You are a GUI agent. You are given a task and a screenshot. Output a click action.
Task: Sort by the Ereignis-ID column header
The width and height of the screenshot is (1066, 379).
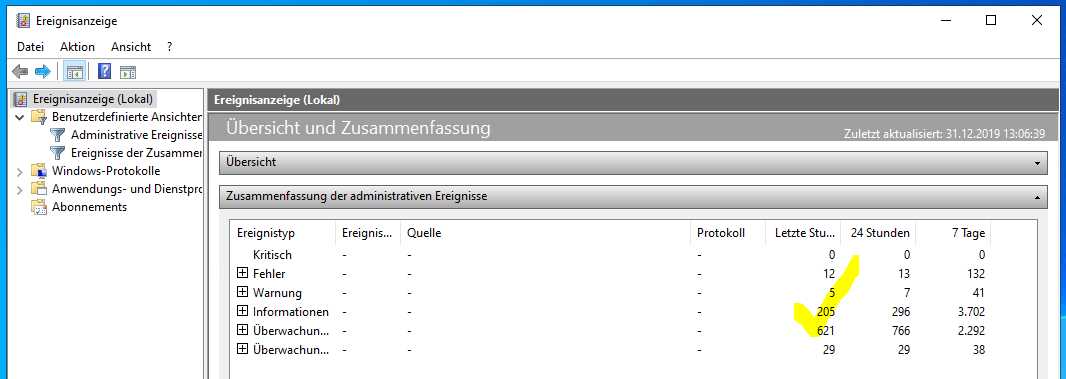pyautogui.click(x=368, y=233)
